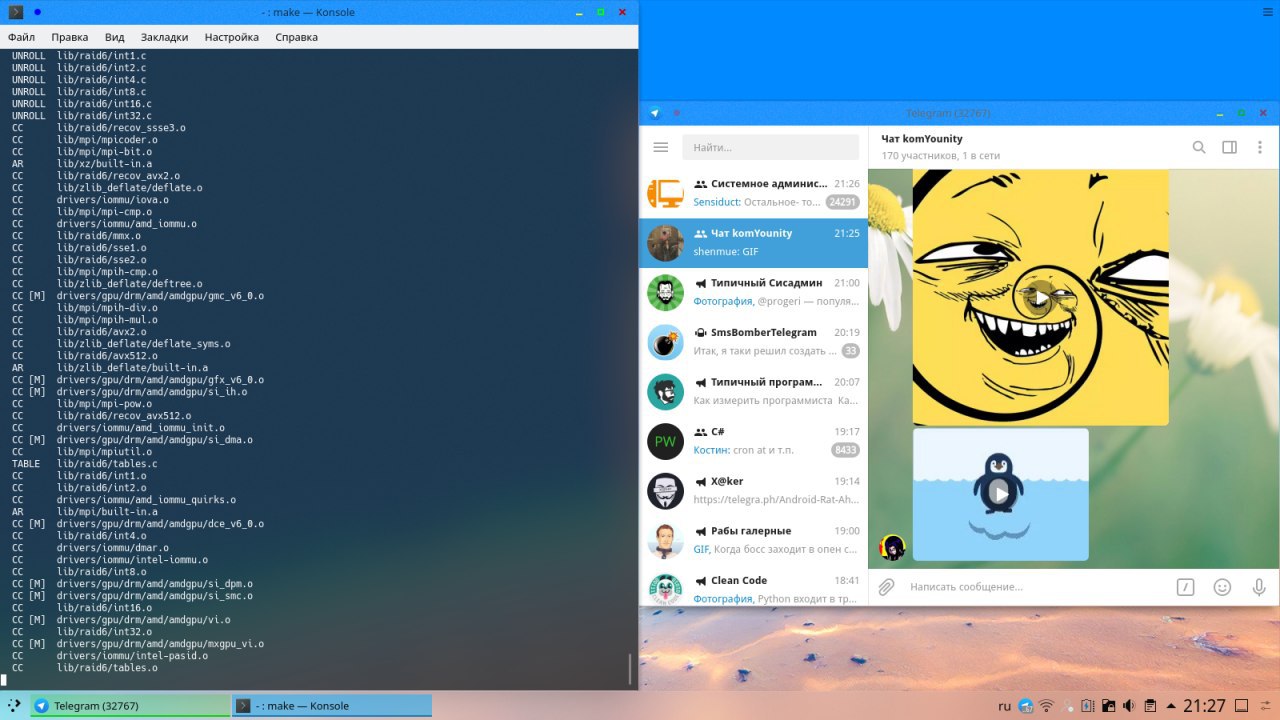This screenshot has height=720, width=1280.
Task: Click the Konsole pin window title bar dot
Action: [x=37, y=12]
